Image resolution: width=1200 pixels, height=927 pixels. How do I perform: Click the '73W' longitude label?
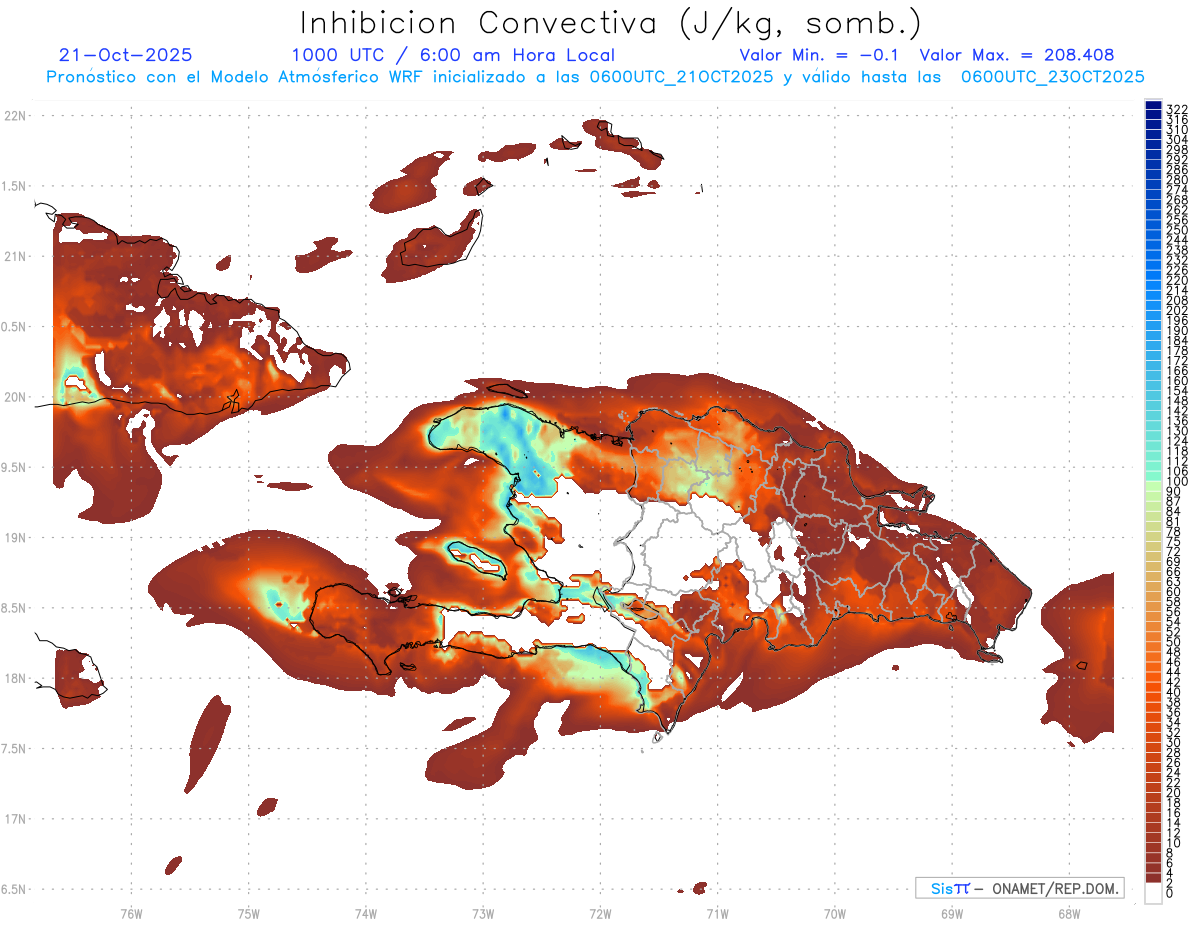click(483, 913)
